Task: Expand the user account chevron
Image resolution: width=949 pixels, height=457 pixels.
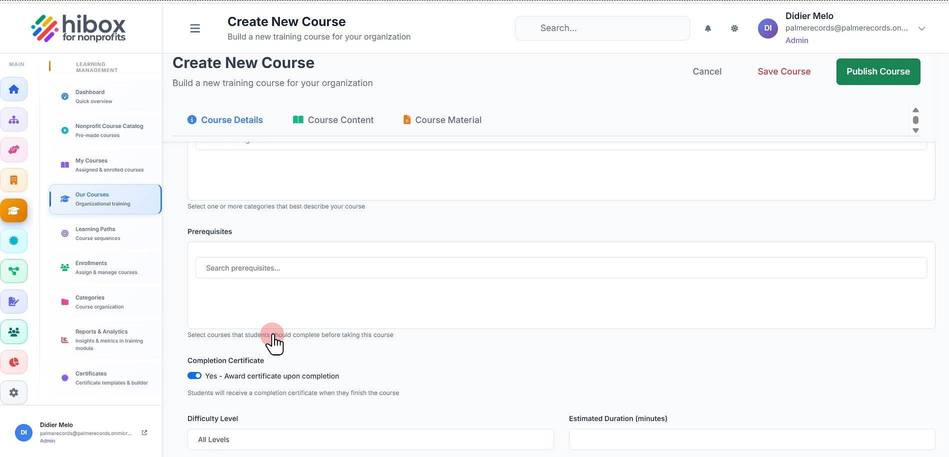Action: point(922,28)
